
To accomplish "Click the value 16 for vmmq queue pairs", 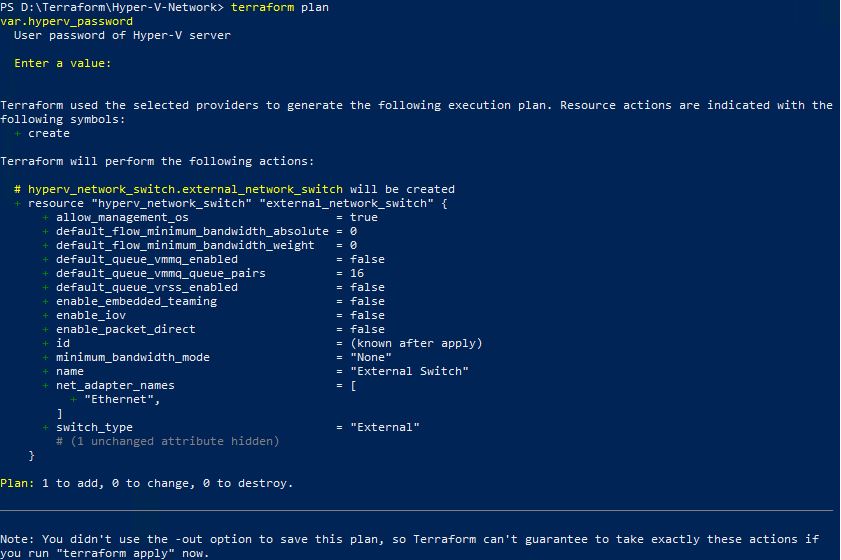I will tap(357, 273).
